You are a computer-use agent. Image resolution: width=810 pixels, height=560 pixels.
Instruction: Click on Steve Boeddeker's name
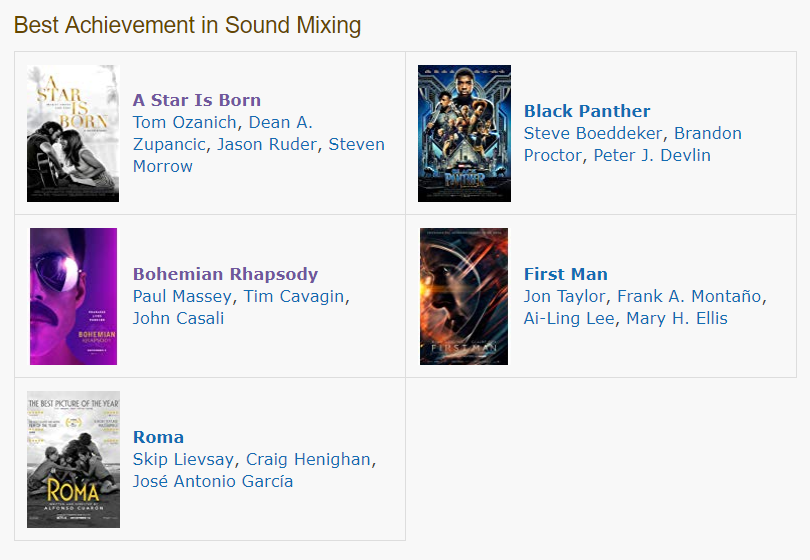[593, 133]
